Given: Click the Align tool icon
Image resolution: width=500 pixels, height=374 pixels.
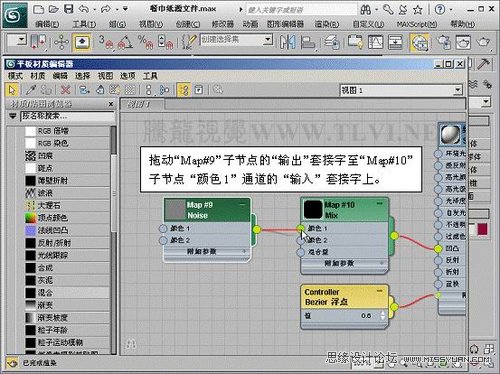Looking at the screenshot, I should 308,42.
